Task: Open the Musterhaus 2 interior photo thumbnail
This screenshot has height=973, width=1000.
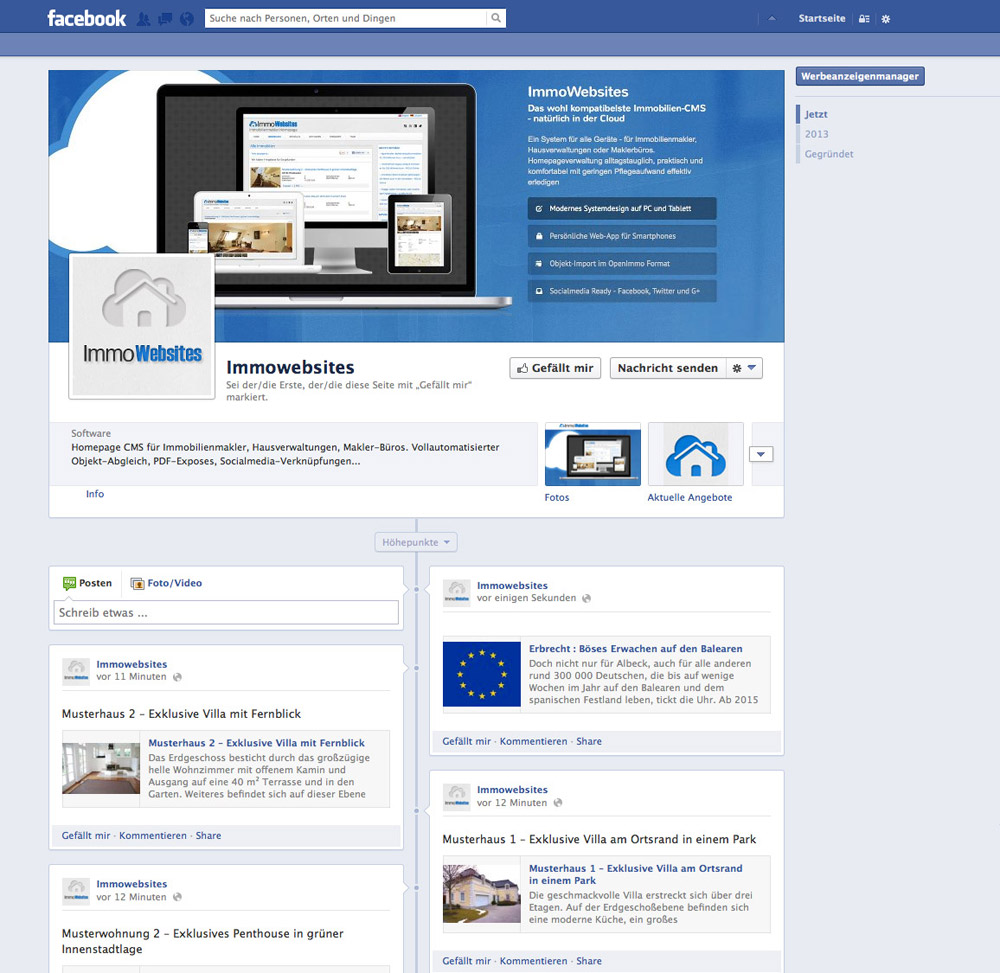Action: pyautogui.click(x=101, y=768)
